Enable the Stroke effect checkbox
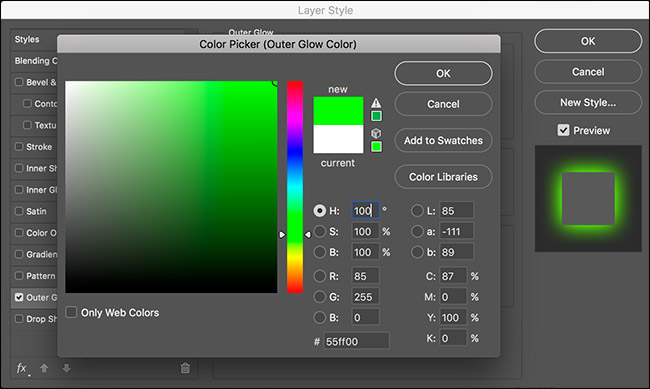This screenshot has height=389, width=650. pos(19,146)
